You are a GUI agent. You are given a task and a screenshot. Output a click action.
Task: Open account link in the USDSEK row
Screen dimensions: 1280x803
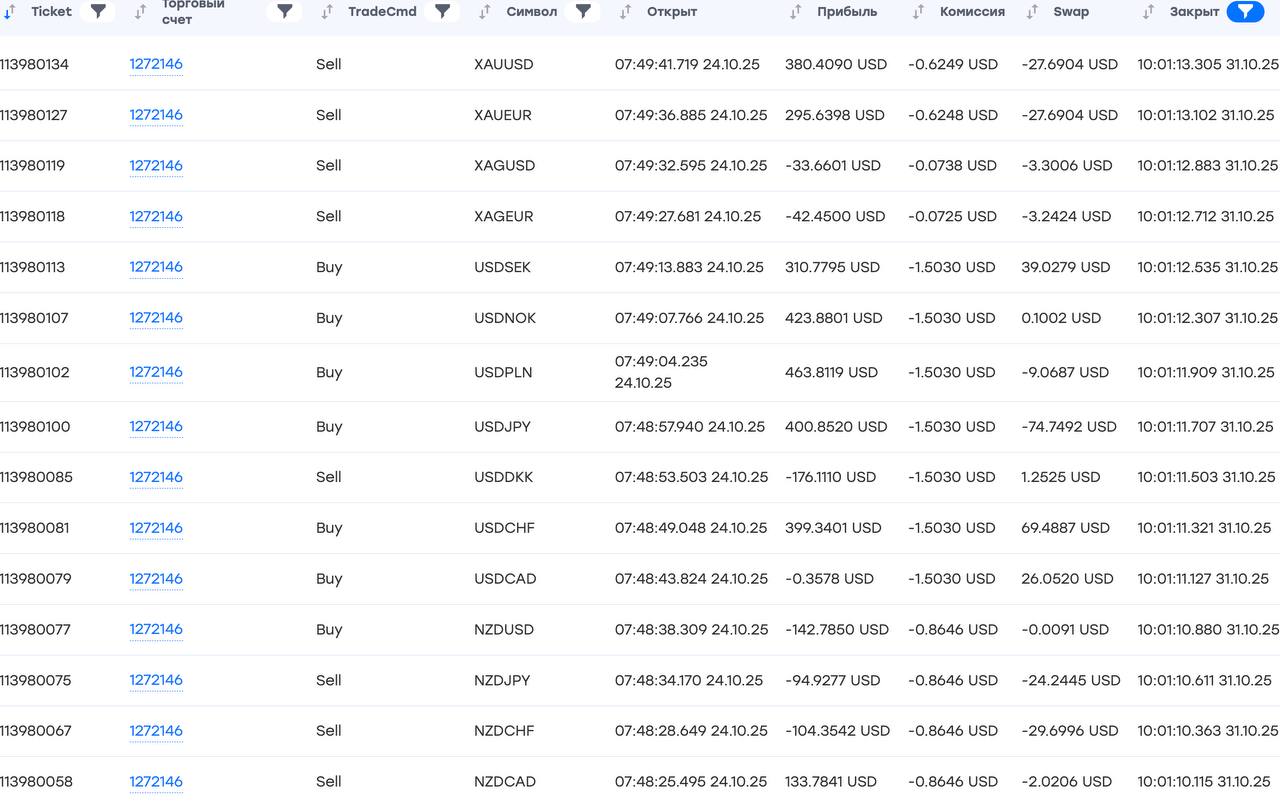pos(156,267)
